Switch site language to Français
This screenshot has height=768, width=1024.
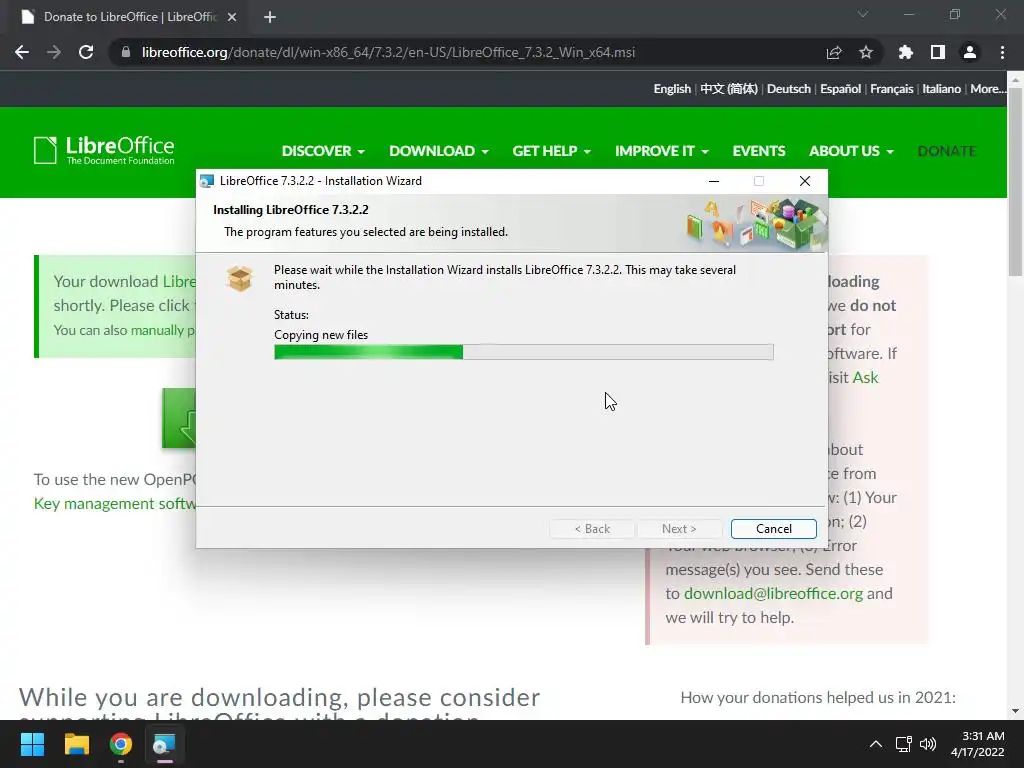(891, 89)
